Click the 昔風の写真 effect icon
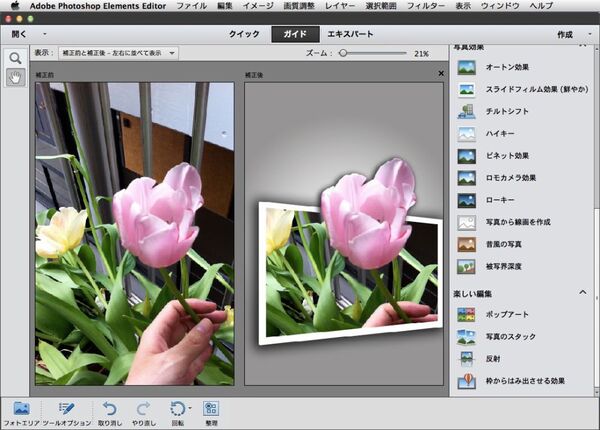Viewport: 600px width, 430px height. point(466,244)
